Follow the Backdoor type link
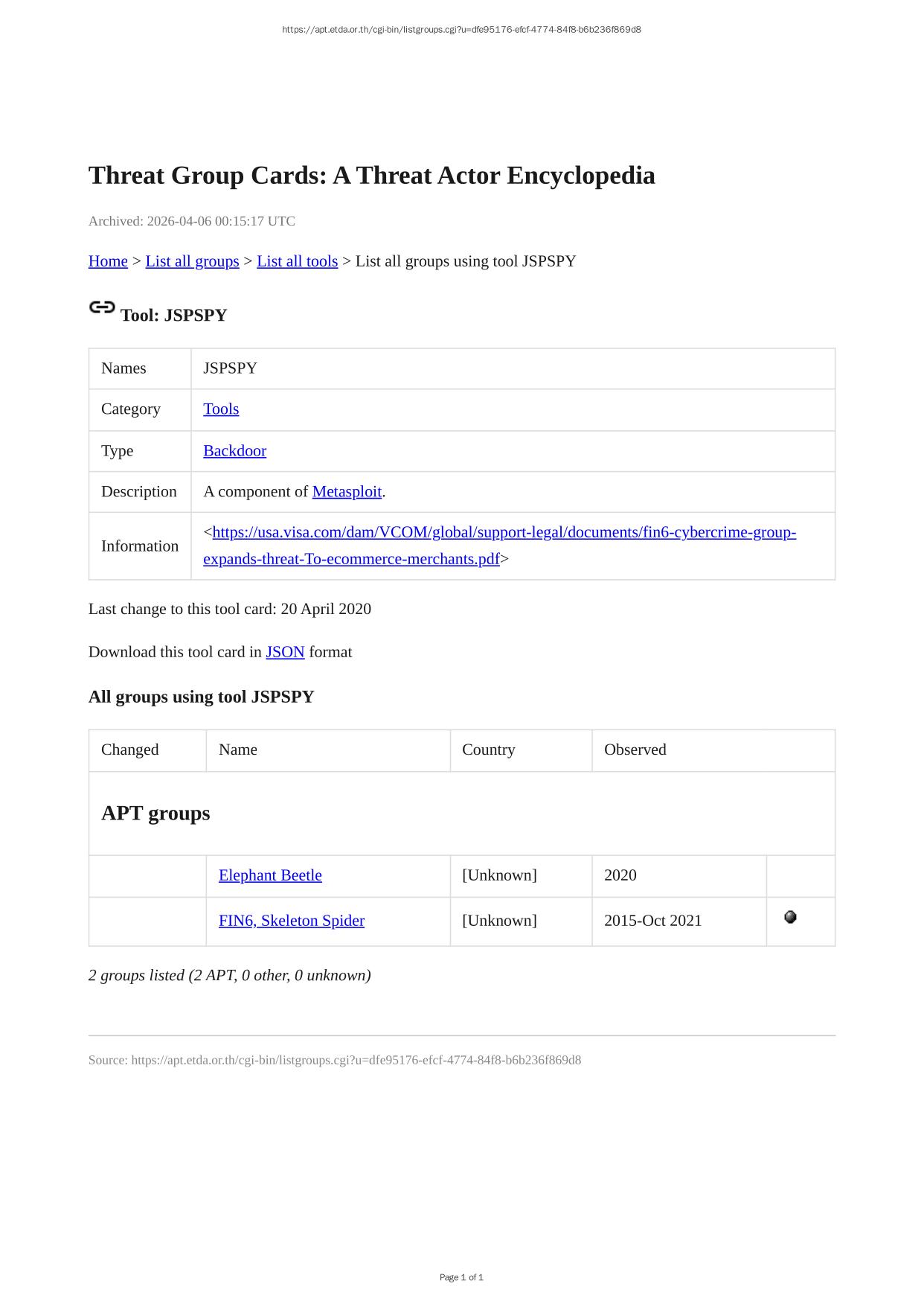Viewport: 924px width, 1307px height. (x=234, y=450)
